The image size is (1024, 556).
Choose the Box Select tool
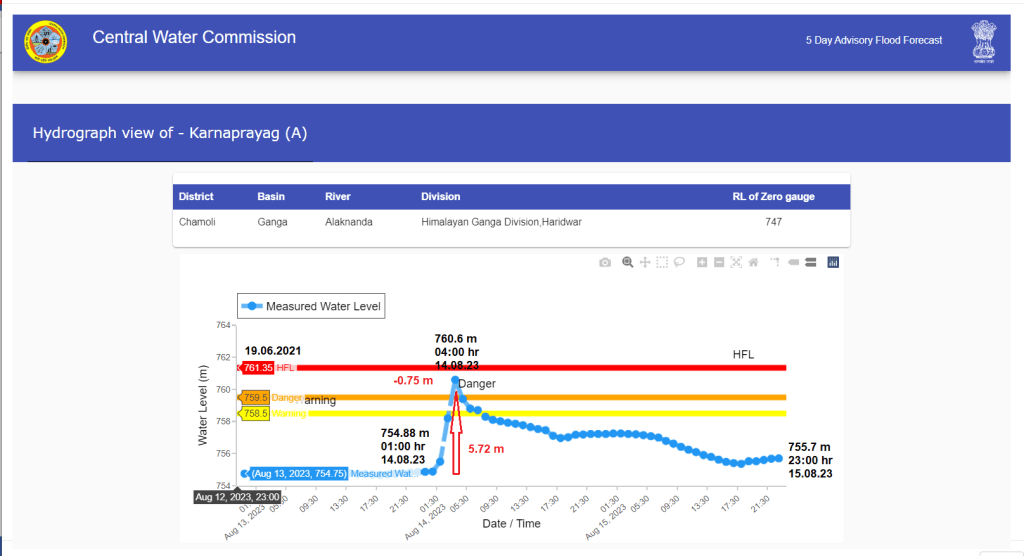(x=662, y=262)
